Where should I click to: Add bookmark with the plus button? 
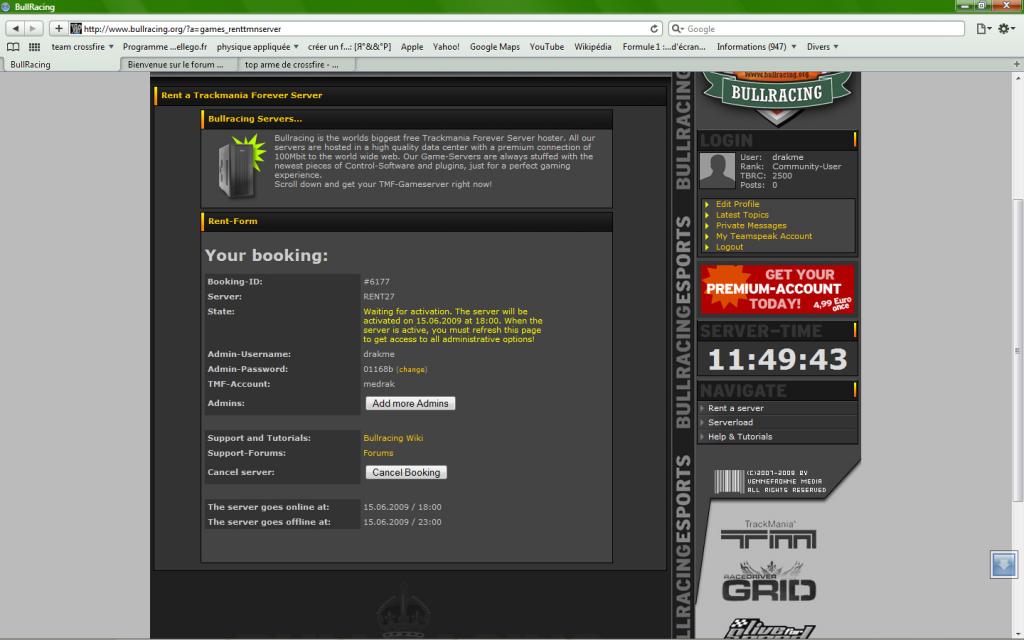click(59, 29)
